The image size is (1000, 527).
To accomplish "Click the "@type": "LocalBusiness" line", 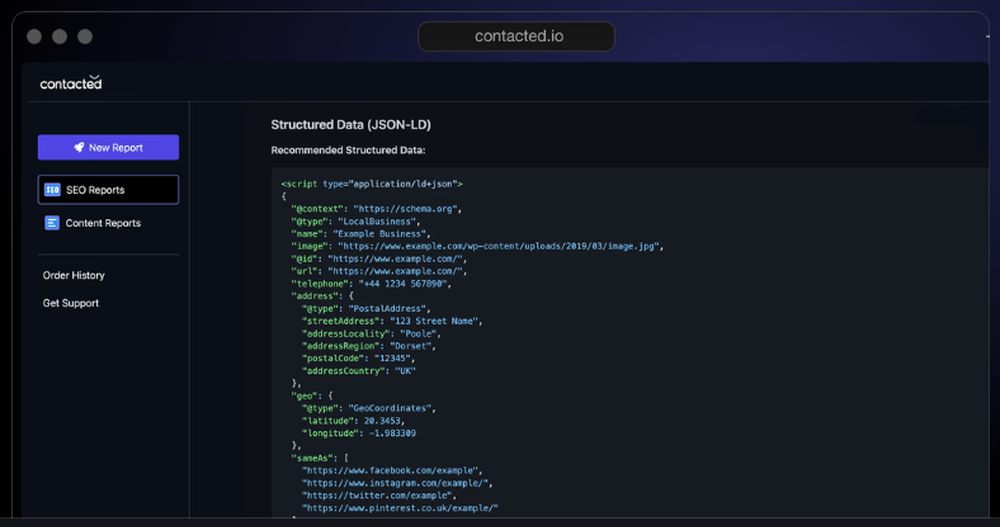I will pos(356,221).
